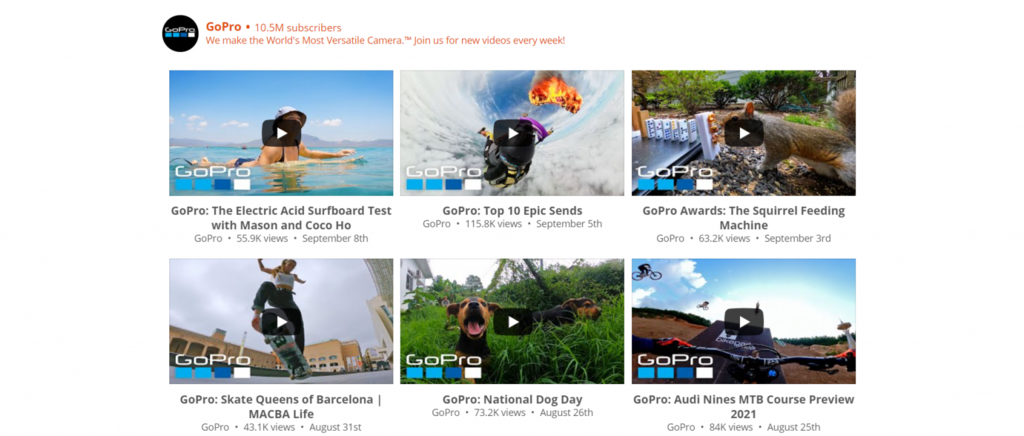Click the GoPro logo on the surfer thumbnail
1024x436 pixels.
(x=213, y=178)
